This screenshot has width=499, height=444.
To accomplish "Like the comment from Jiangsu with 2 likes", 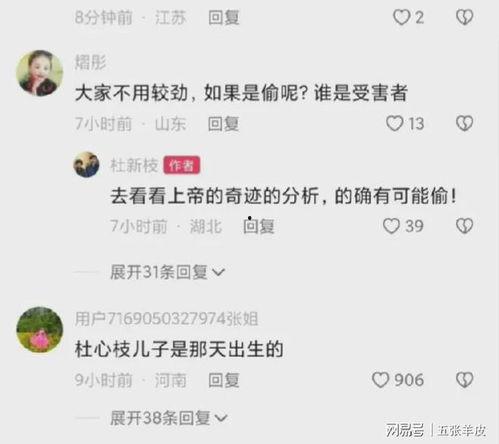I will pos(401,17).
